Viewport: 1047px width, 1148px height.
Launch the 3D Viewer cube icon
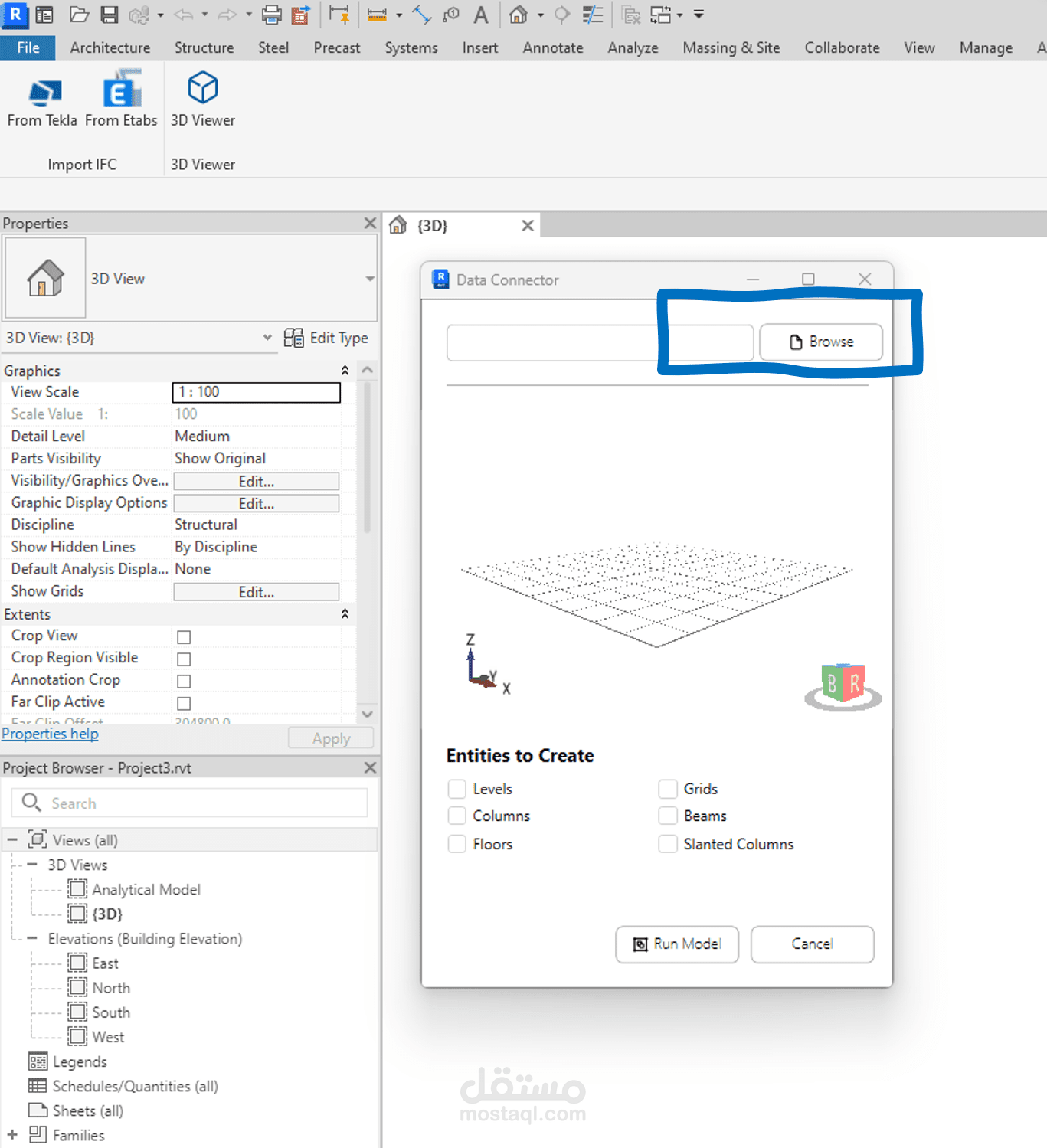pos(203,87)
